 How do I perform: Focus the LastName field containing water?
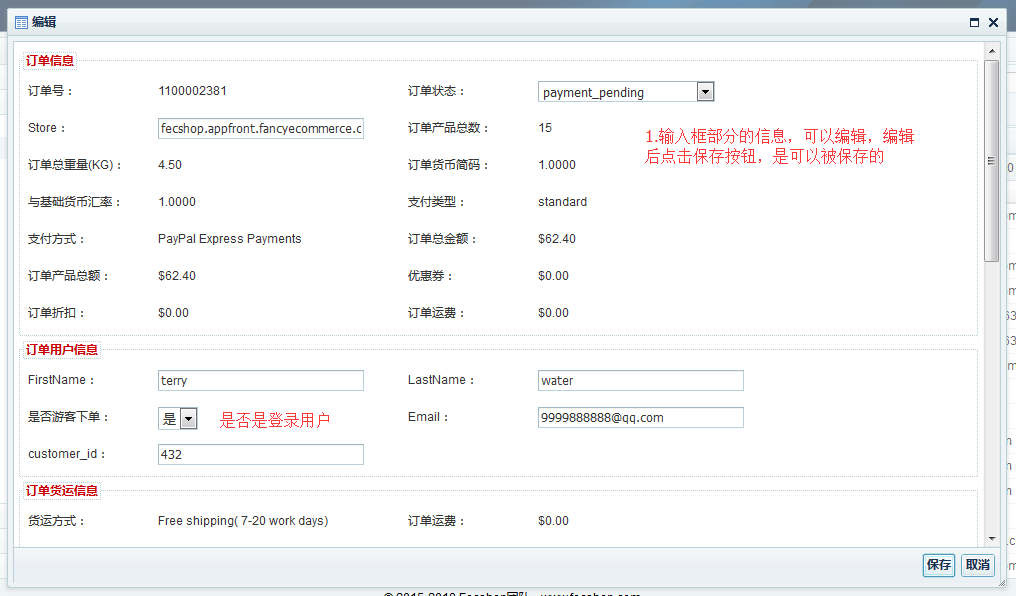pos(640,380)
